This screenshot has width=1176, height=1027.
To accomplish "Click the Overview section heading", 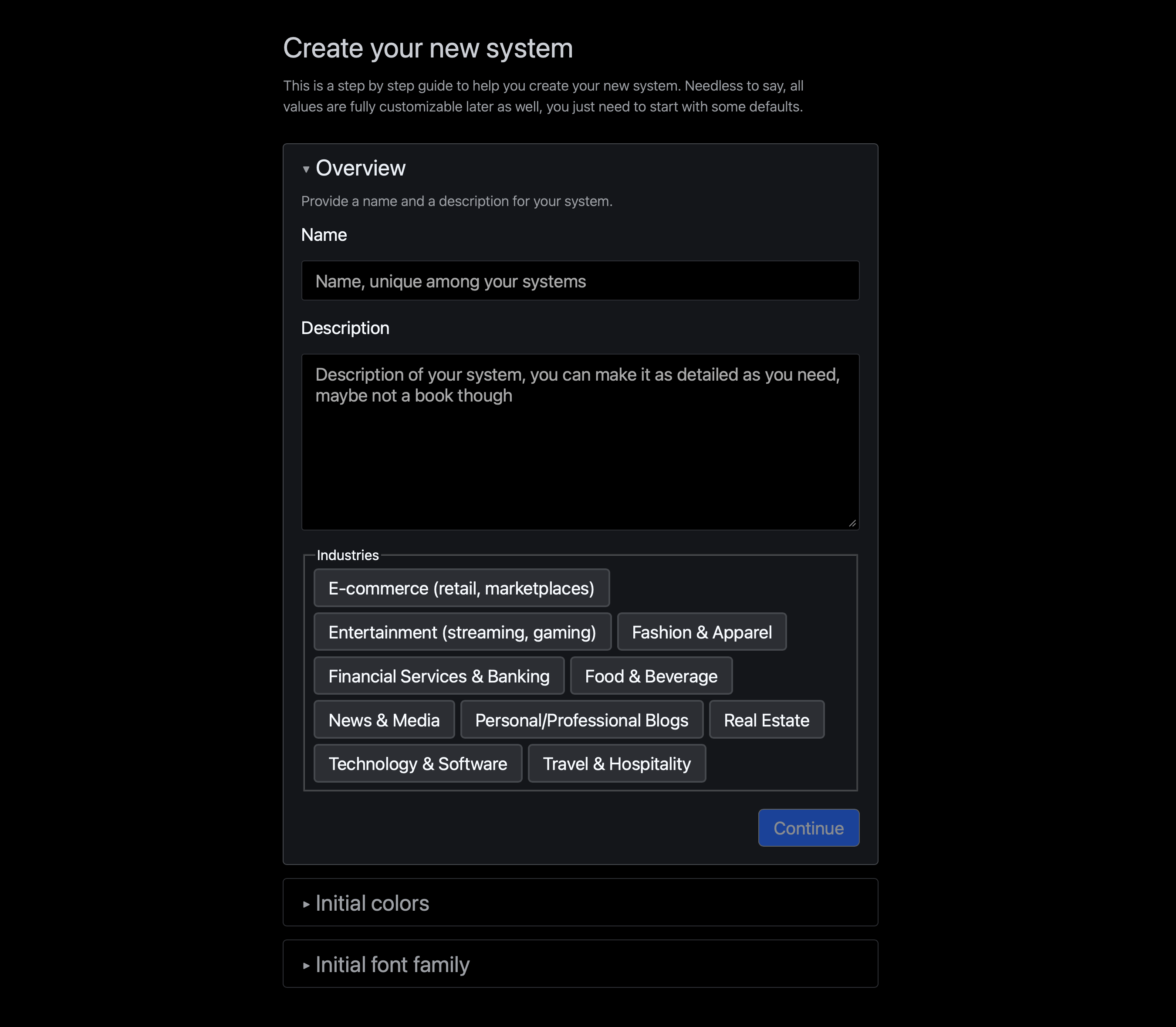I will (361, 169).
